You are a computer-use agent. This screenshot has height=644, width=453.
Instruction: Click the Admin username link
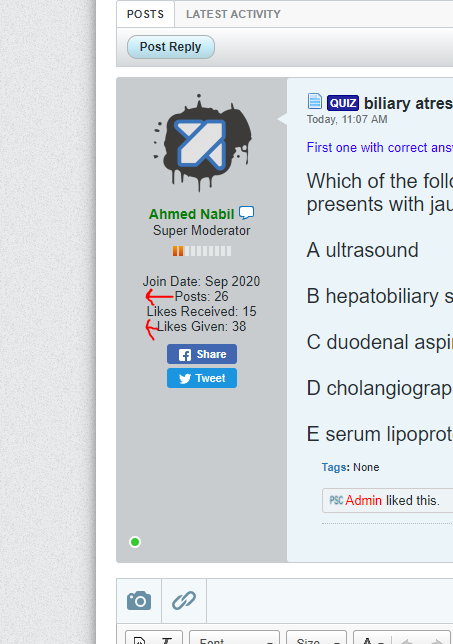tap(363, 500)
